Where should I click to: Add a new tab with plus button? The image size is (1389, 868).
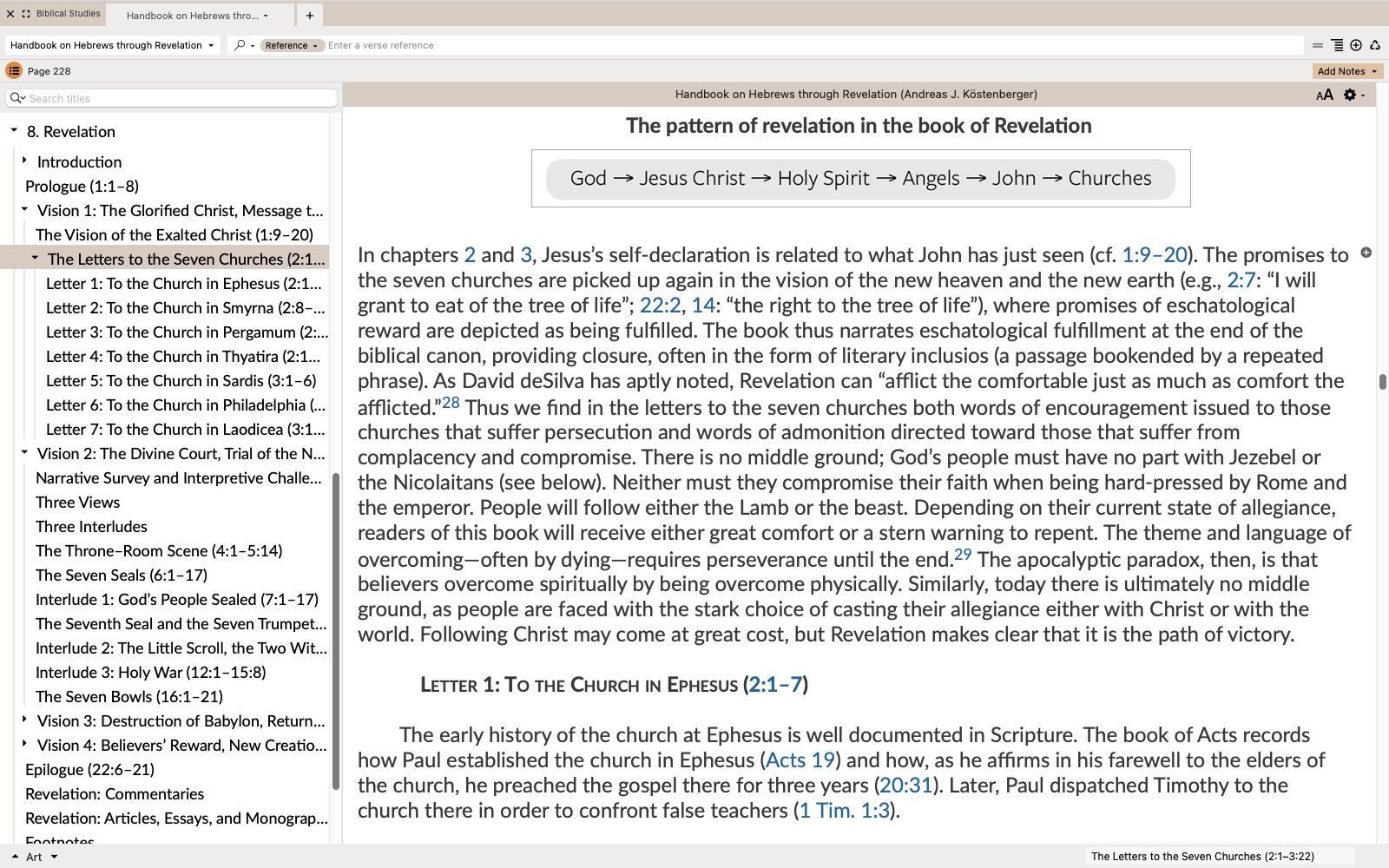click(x=310, y=15)
